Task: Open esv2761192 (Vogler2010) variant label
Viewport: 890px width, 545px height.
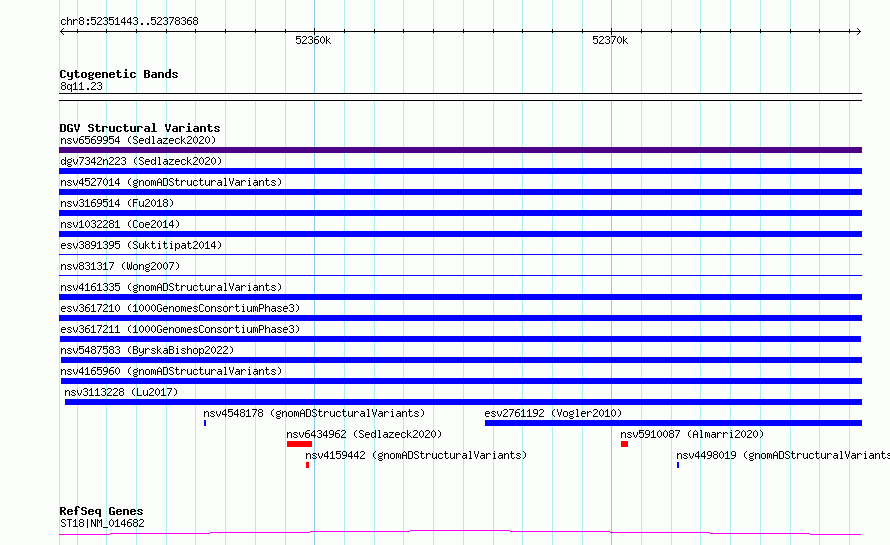Action: [553, 413]
